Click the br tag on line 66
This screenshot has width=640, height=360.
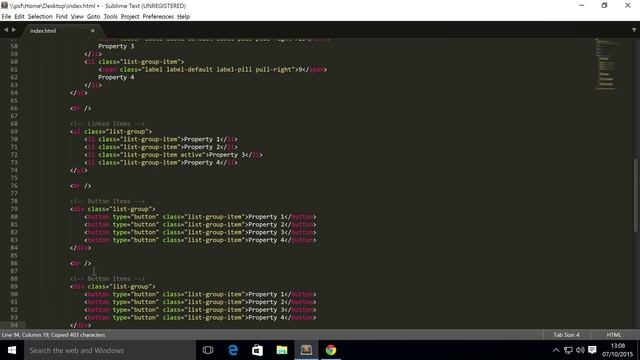(80, 108)
